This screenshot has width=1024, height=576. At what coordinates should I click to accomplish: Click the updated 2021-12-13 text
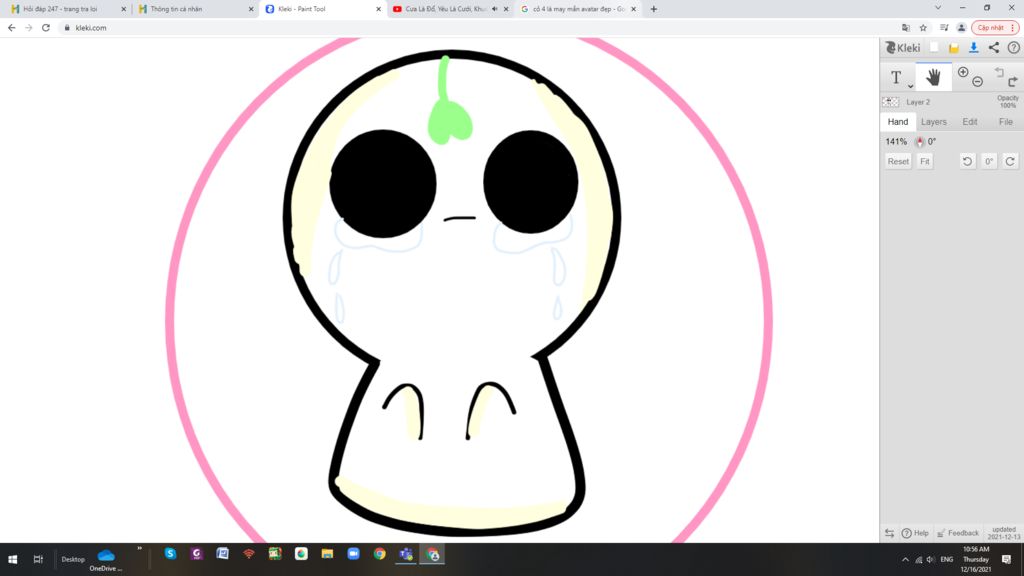(x=1004, y=533)
